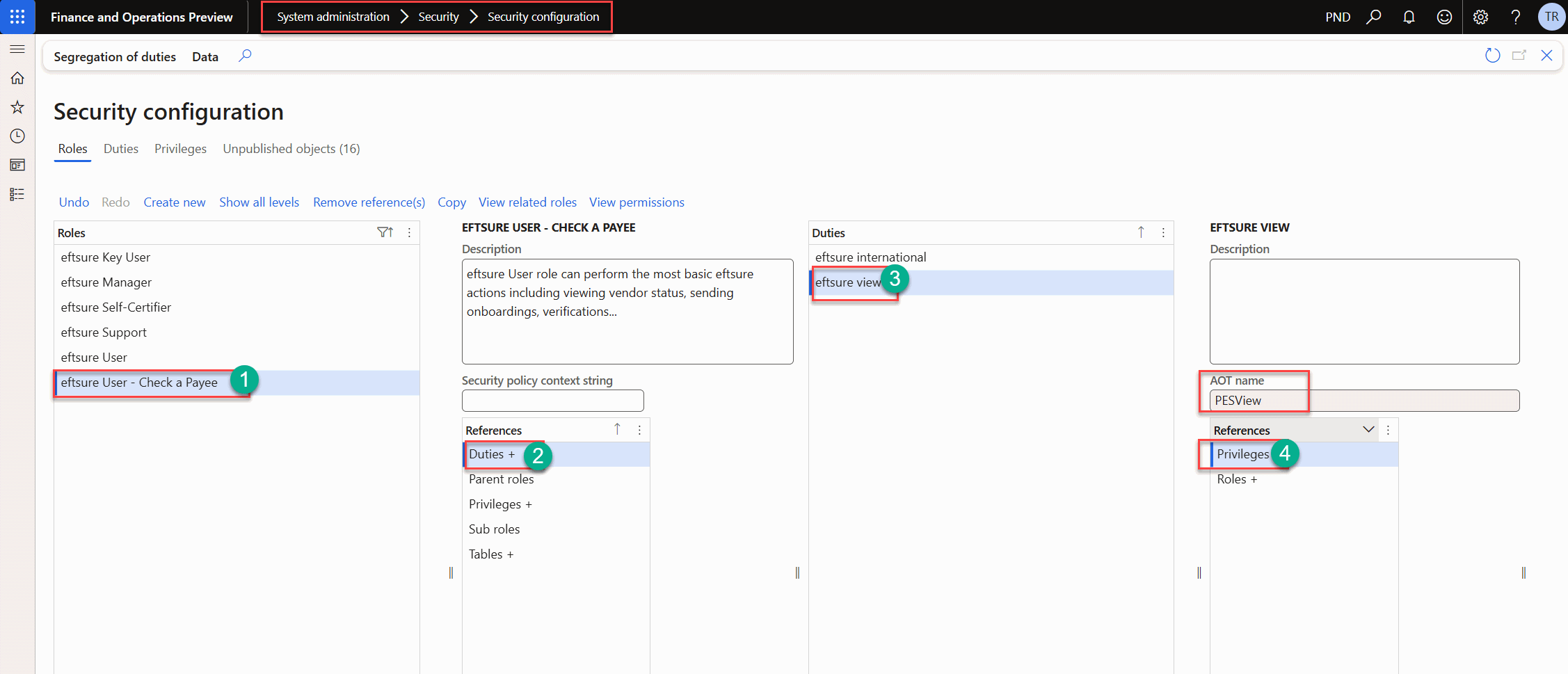Select the eftsure User role
Screen dimensions: 1568x674
click(237, 358)
